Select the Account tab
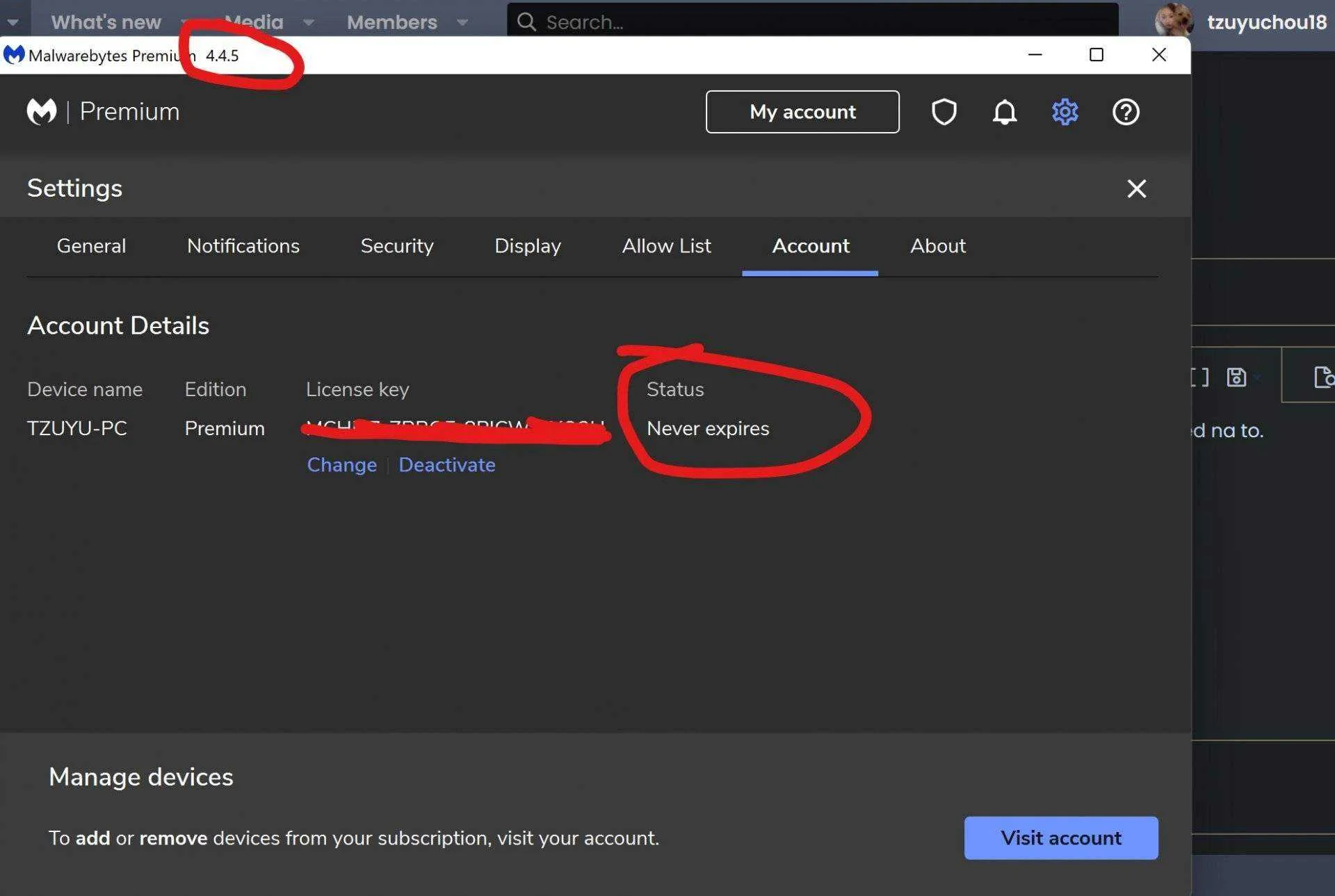The height and width of the screenshot is (896, 1335). (811, 245)
